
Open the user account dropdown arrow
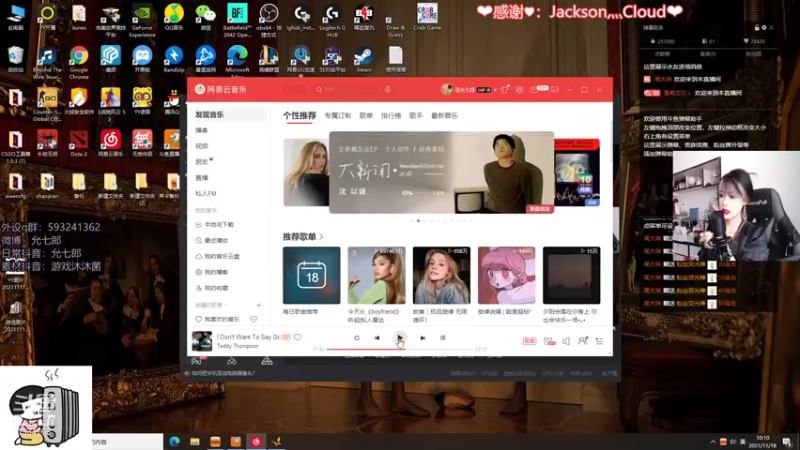coord(495,90)
